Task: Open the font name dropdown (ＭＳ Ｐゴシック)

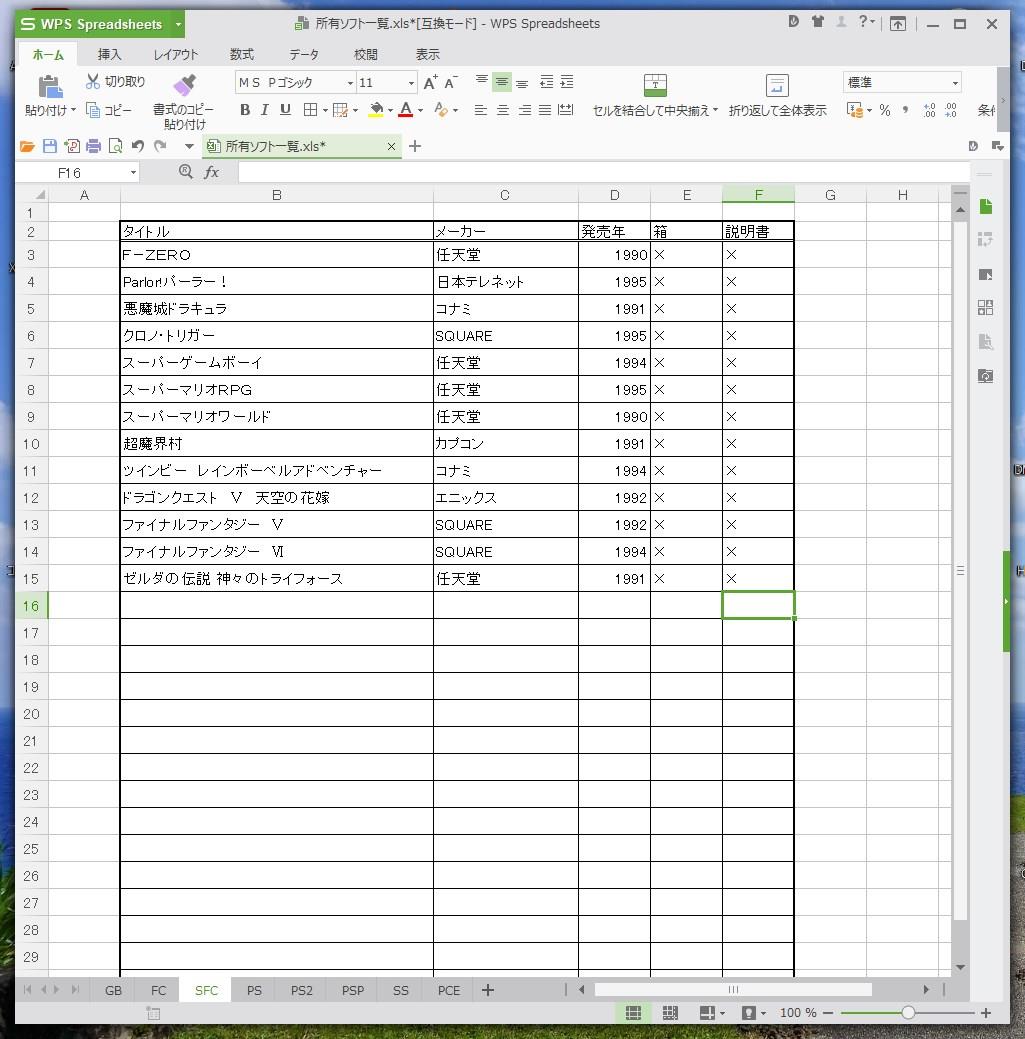Action: tap(351, 83)
